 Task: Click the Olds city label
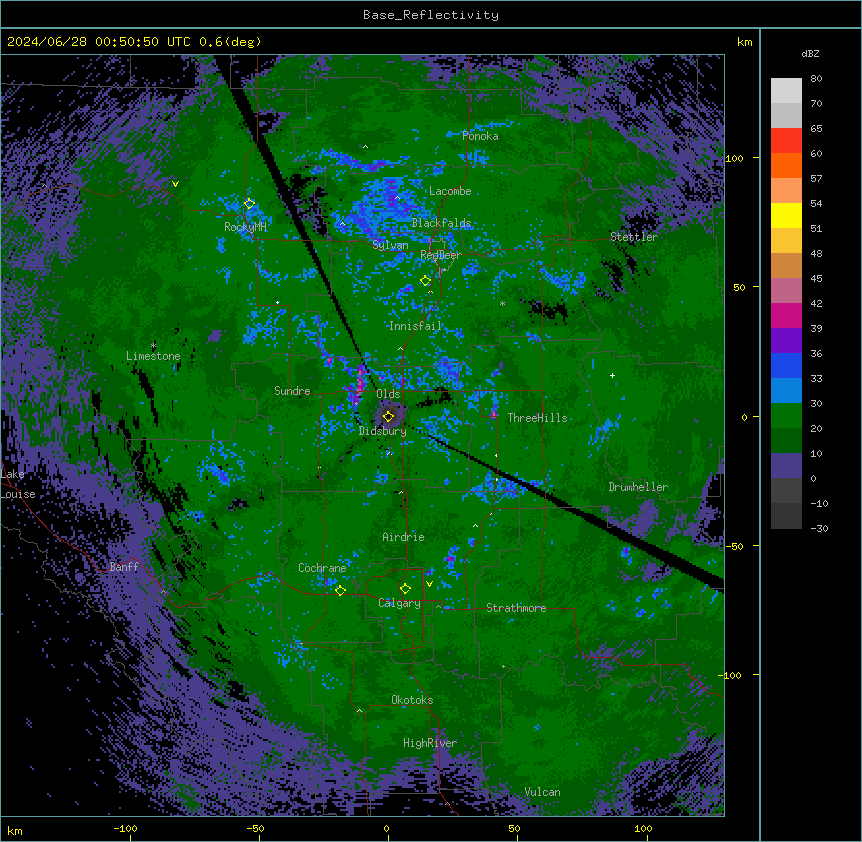coord(388,394)
